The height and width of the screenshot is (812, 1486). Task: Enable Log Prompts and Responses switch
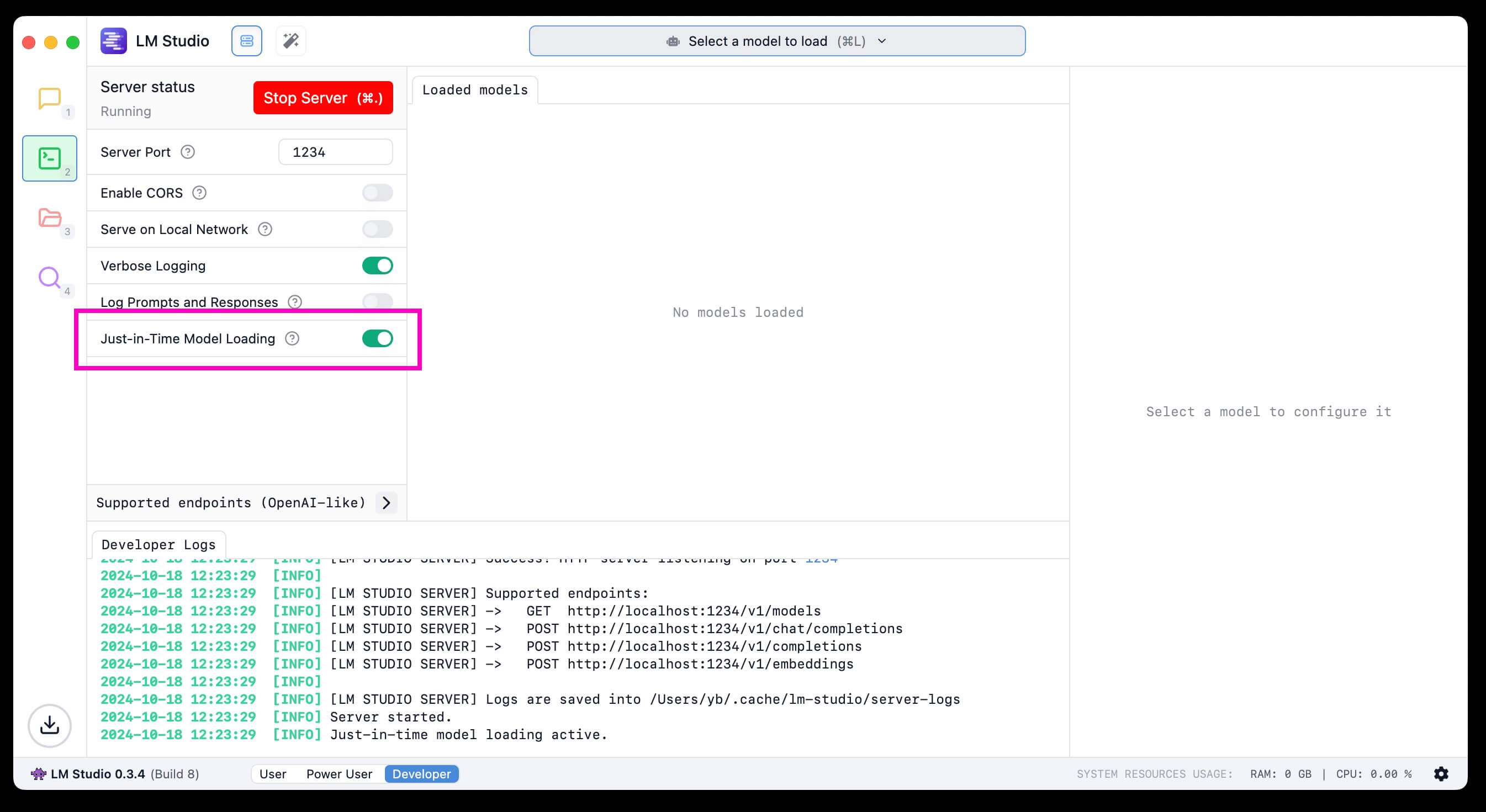377,301
